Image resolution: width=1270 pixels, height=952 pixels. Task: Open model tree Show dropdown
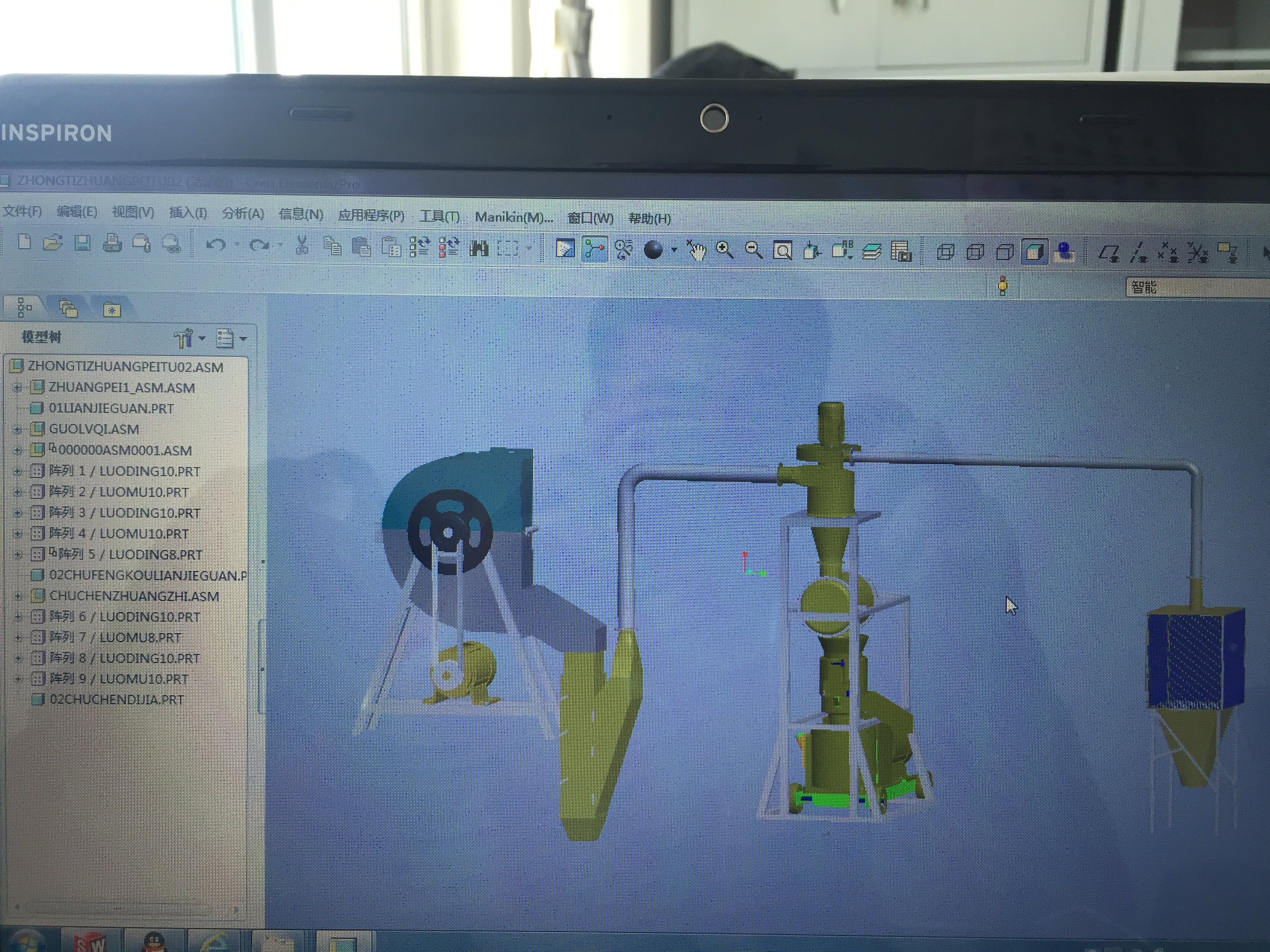pos(231,339)
